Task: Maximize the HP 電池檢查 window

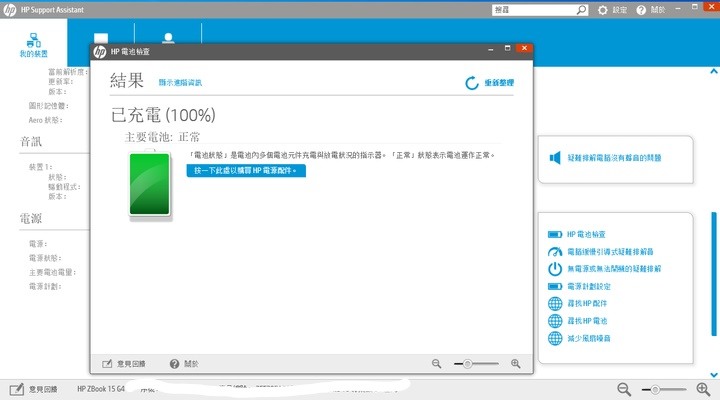Action: (507, 48)
